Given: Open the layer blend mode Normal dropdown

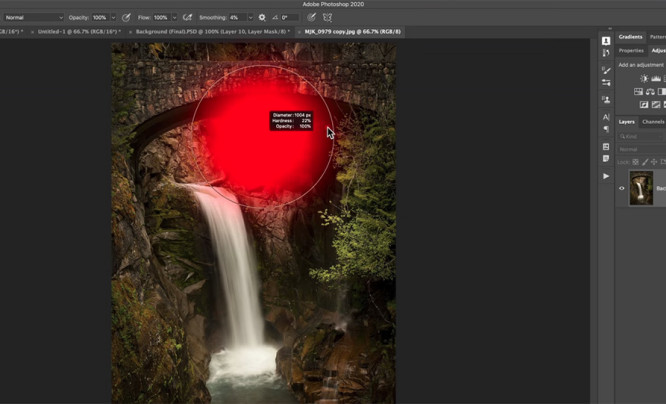Looking at the screenshot, I should click(642, 149).
